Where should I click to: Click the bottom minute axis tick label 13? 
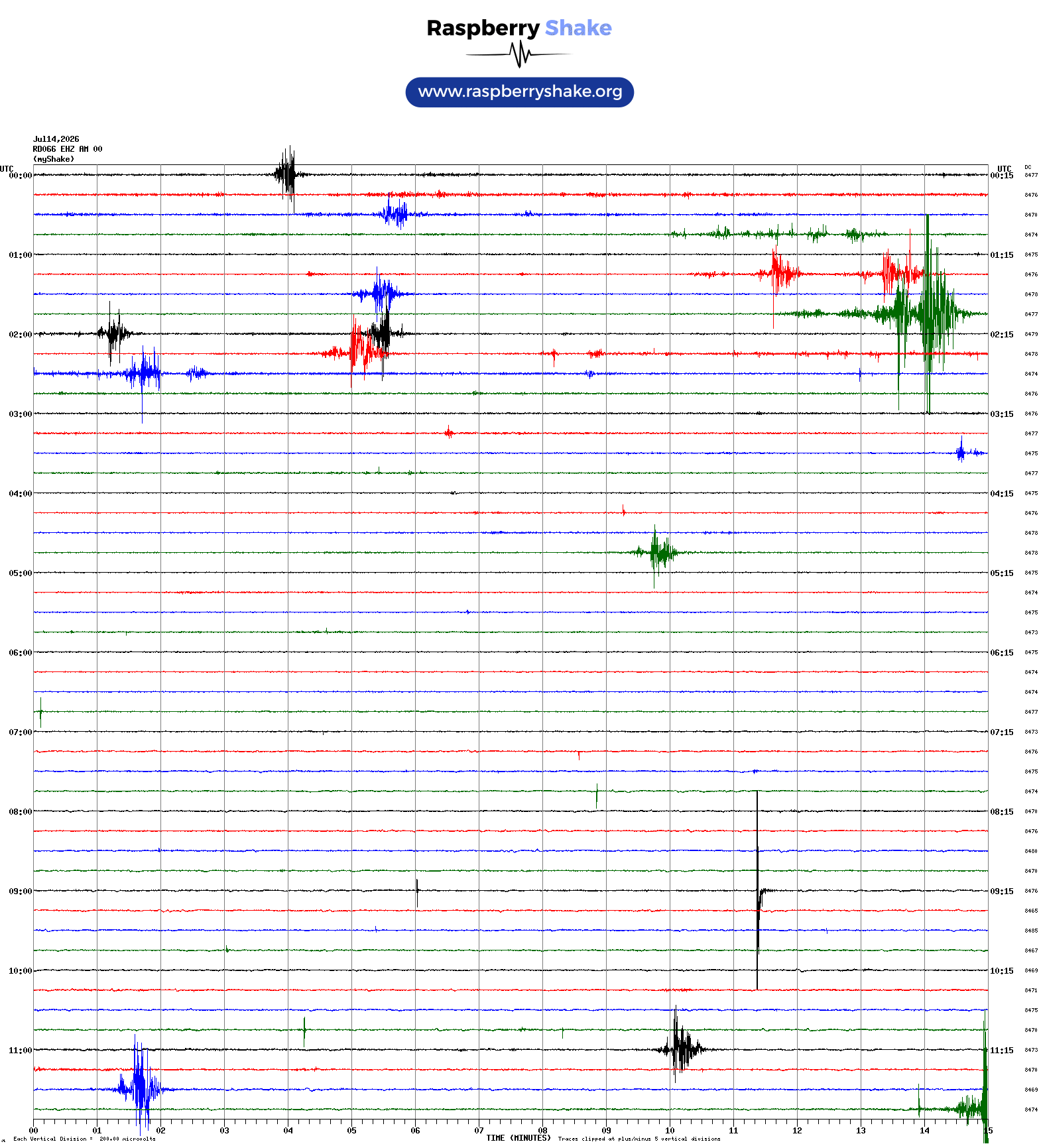tap(861, 1131)
